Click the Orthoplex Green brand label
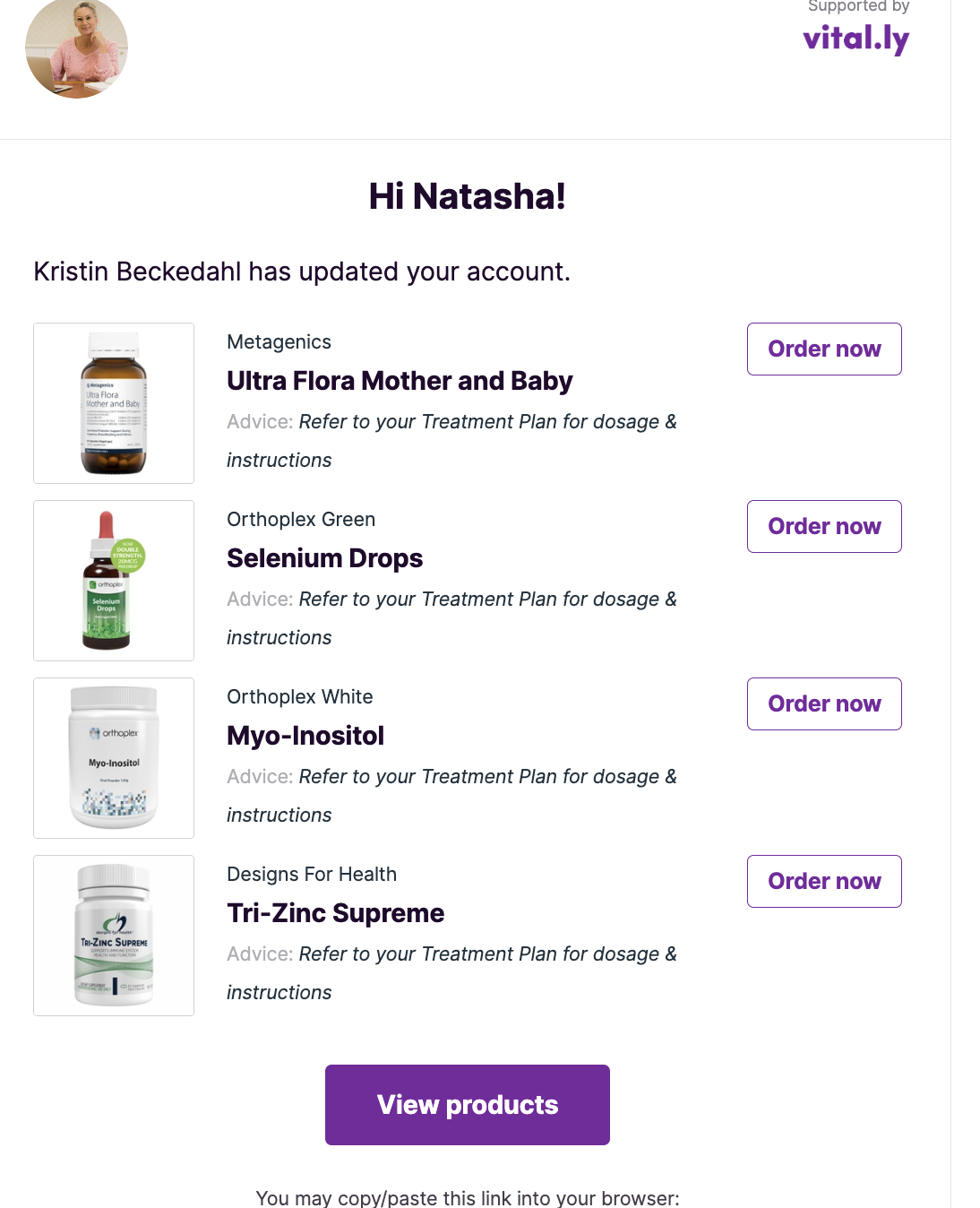Screen dimensions: 980x1208 pyautogui.click(x=301, y=520)
